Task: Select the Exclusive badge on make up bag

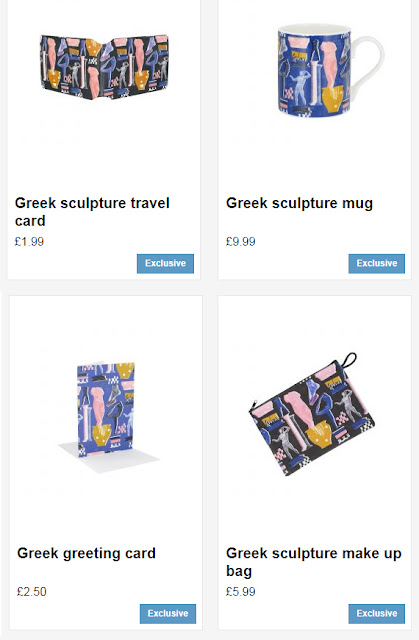Action: 377,613
